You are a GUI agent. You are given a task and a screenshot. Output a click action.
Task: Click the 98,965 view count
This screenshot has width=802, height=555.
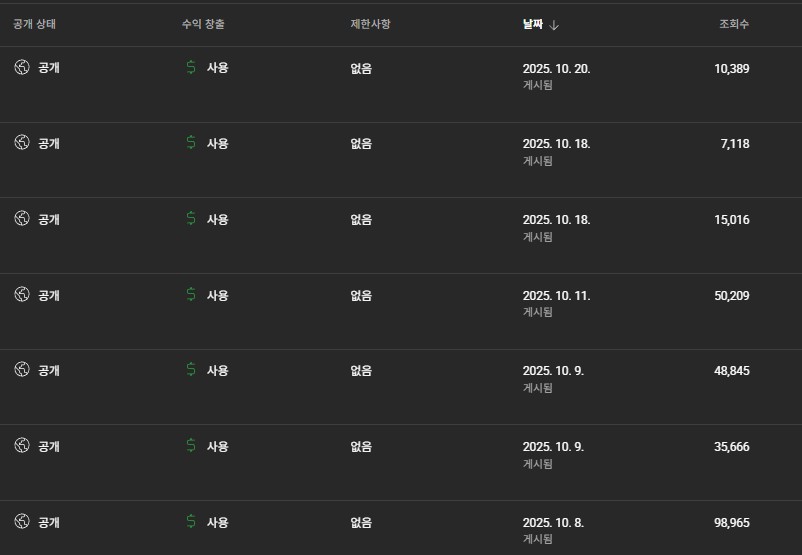[732, 523]
